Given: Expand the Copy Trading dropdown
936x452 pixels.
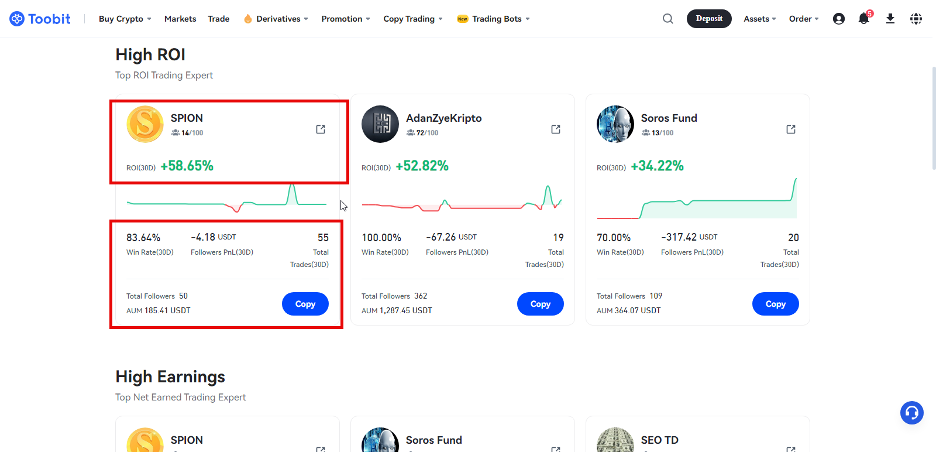Looking at the screenshot, I should tap(413, 19).
